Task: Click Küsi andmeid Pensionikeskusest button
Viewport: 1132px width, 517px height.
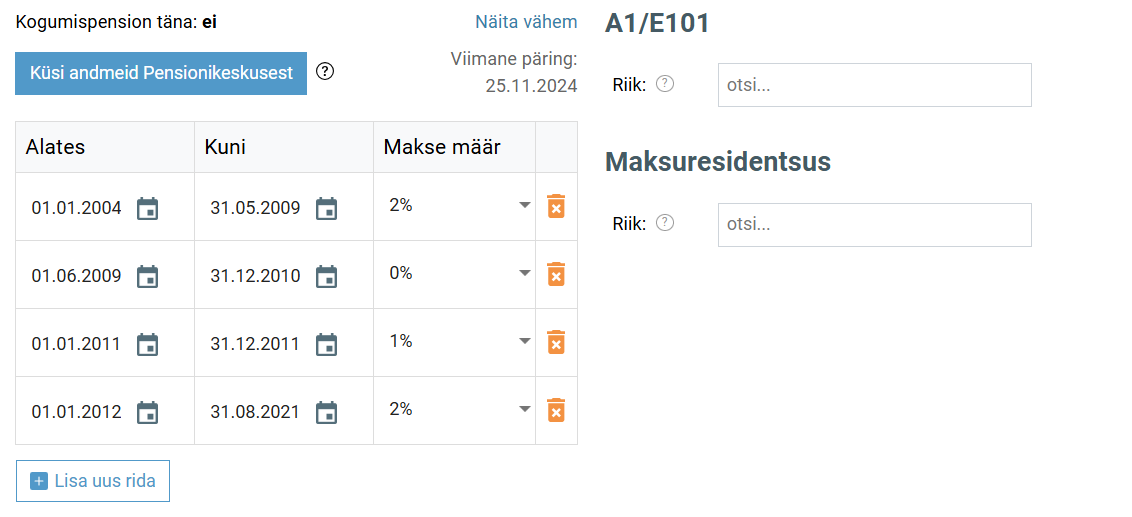Action: (x=161, y=73)
